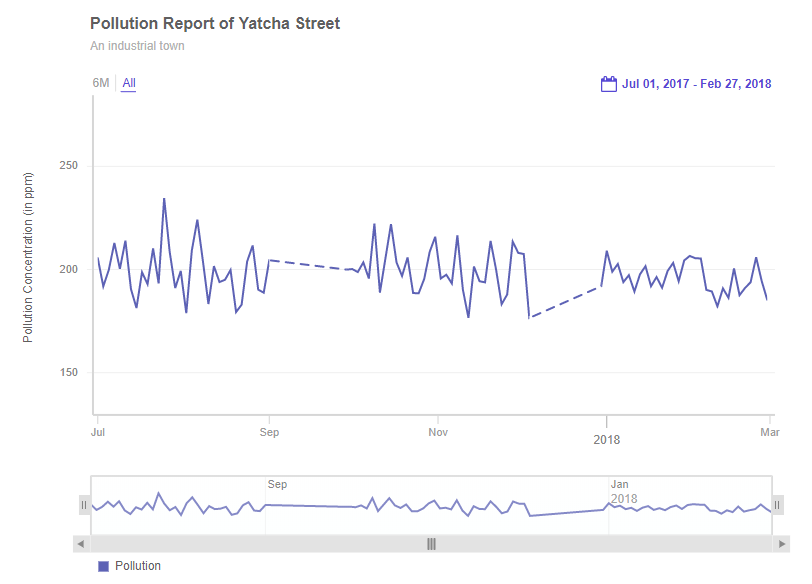
Task: Click the scrollbar right arrow
Action: [782, 544]
